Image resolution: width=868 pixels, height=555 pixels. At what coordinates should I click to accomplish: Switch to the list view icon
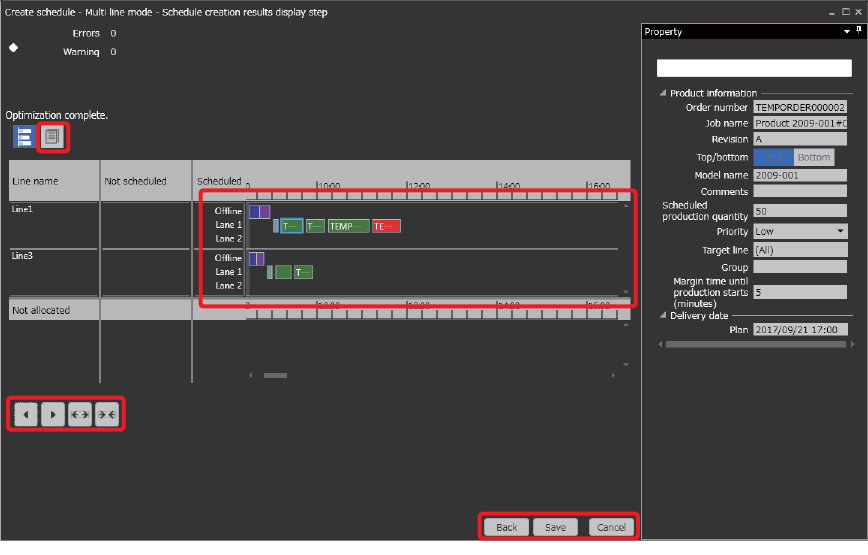pos(52,137)
